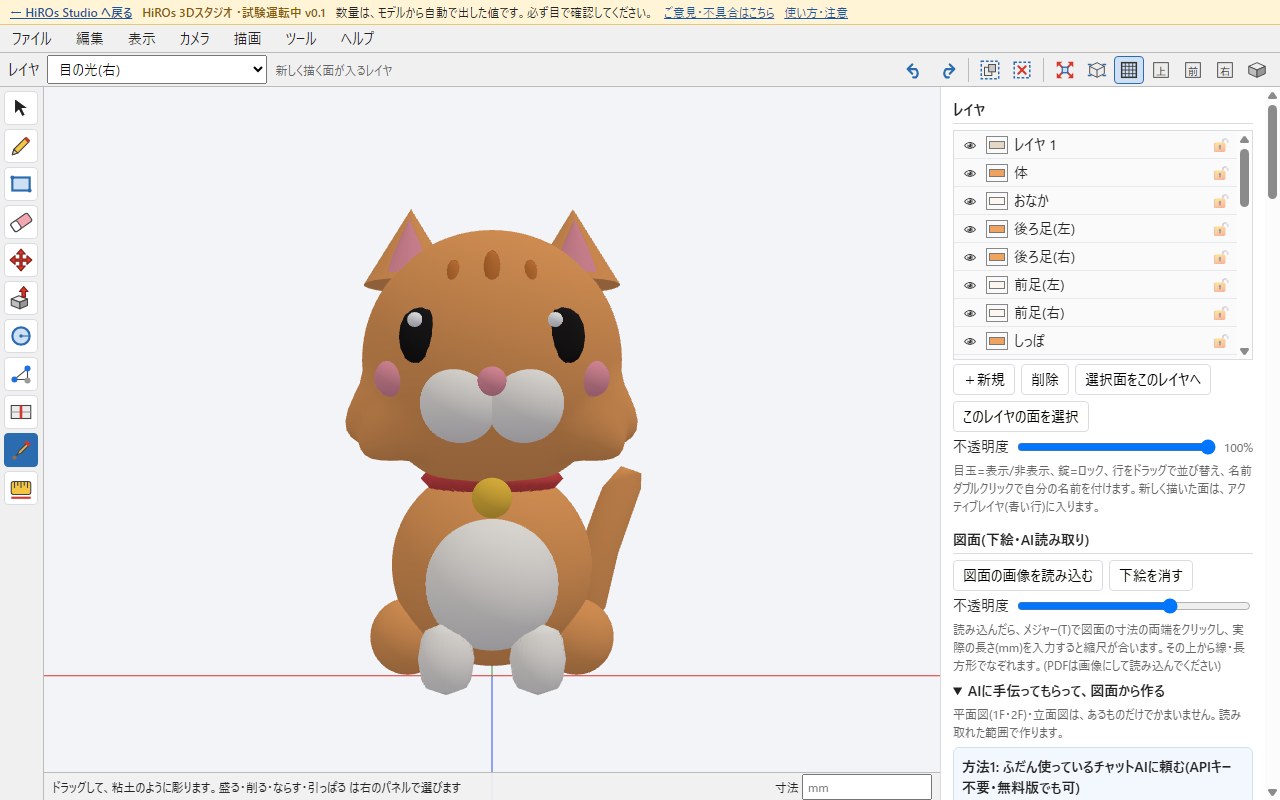The width and height of the screenshot is (1280, 800).
Task: Click the zoom extents red arrows icon
Action: [1065, 70]
